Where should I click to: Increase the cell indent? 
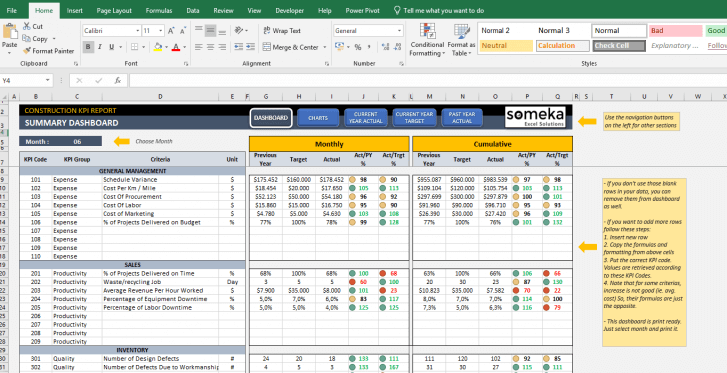pyautogui.click(x=250, y=47)
